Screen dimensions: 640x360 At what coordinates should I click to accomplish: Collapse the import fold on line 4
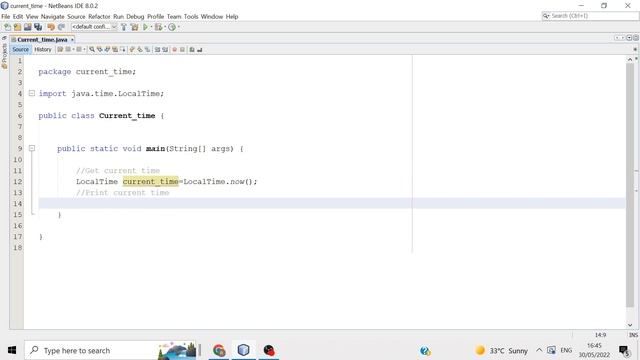pos(31,93)
